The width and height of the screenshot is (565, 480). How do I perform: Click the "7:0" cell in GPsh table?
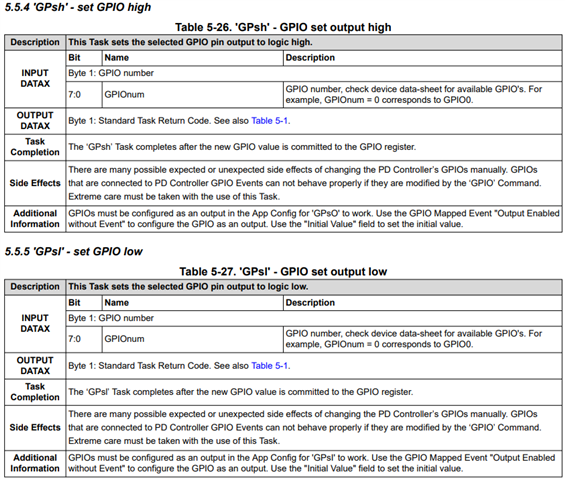75,95
